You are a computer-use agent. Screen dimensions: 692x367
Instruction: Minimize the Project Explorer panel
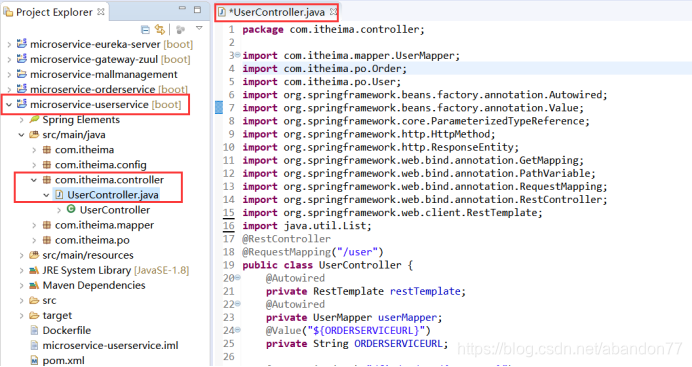182,9
